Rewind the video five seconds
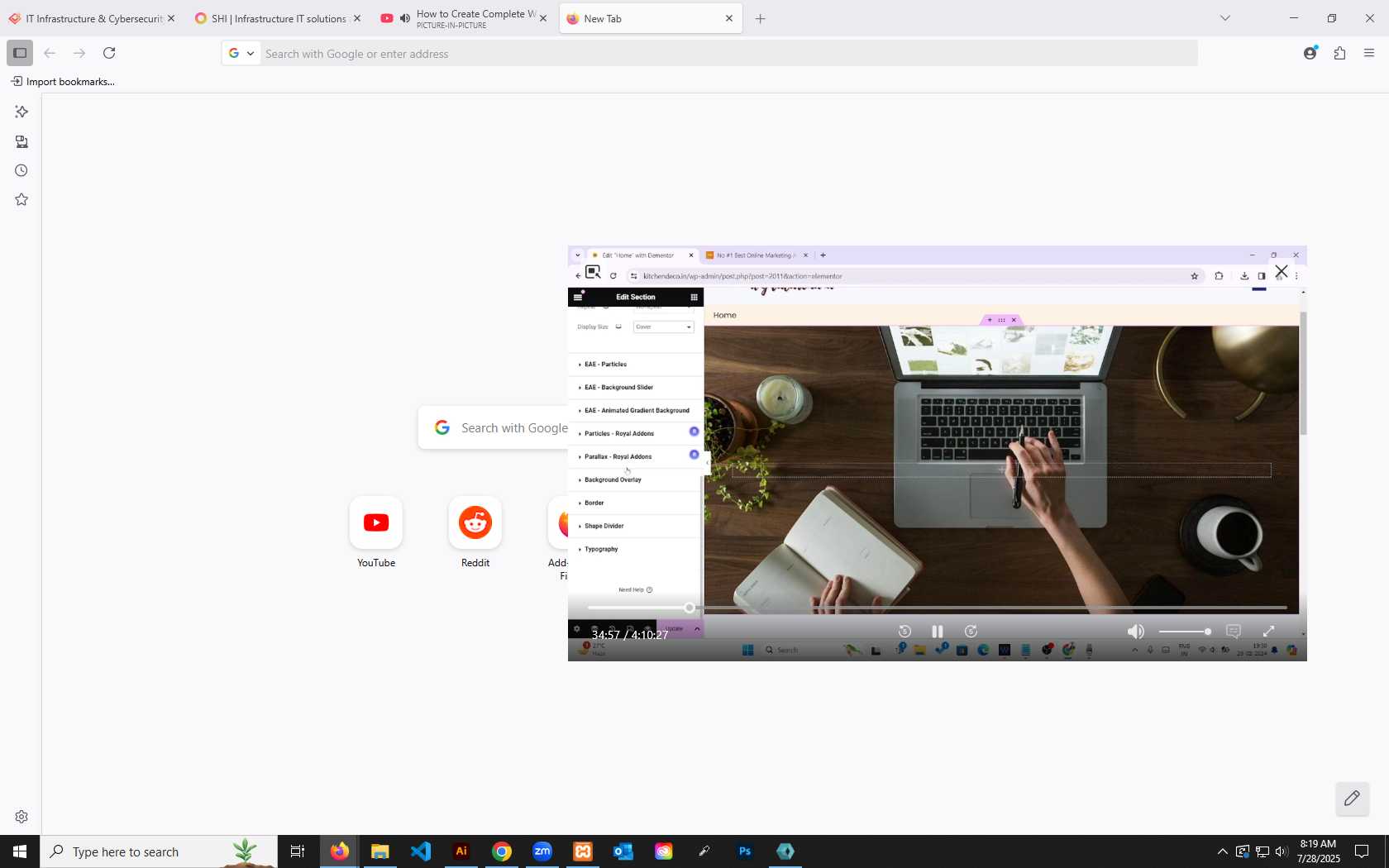 click(905, 632)
